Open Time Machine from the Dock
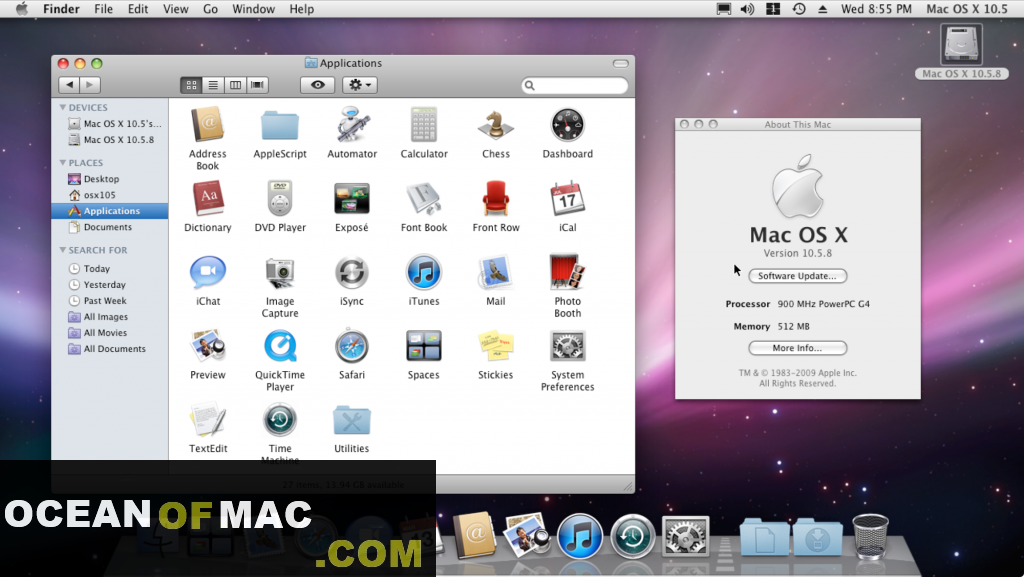This screenshot has width=1024, height=577. coord(632,536)
